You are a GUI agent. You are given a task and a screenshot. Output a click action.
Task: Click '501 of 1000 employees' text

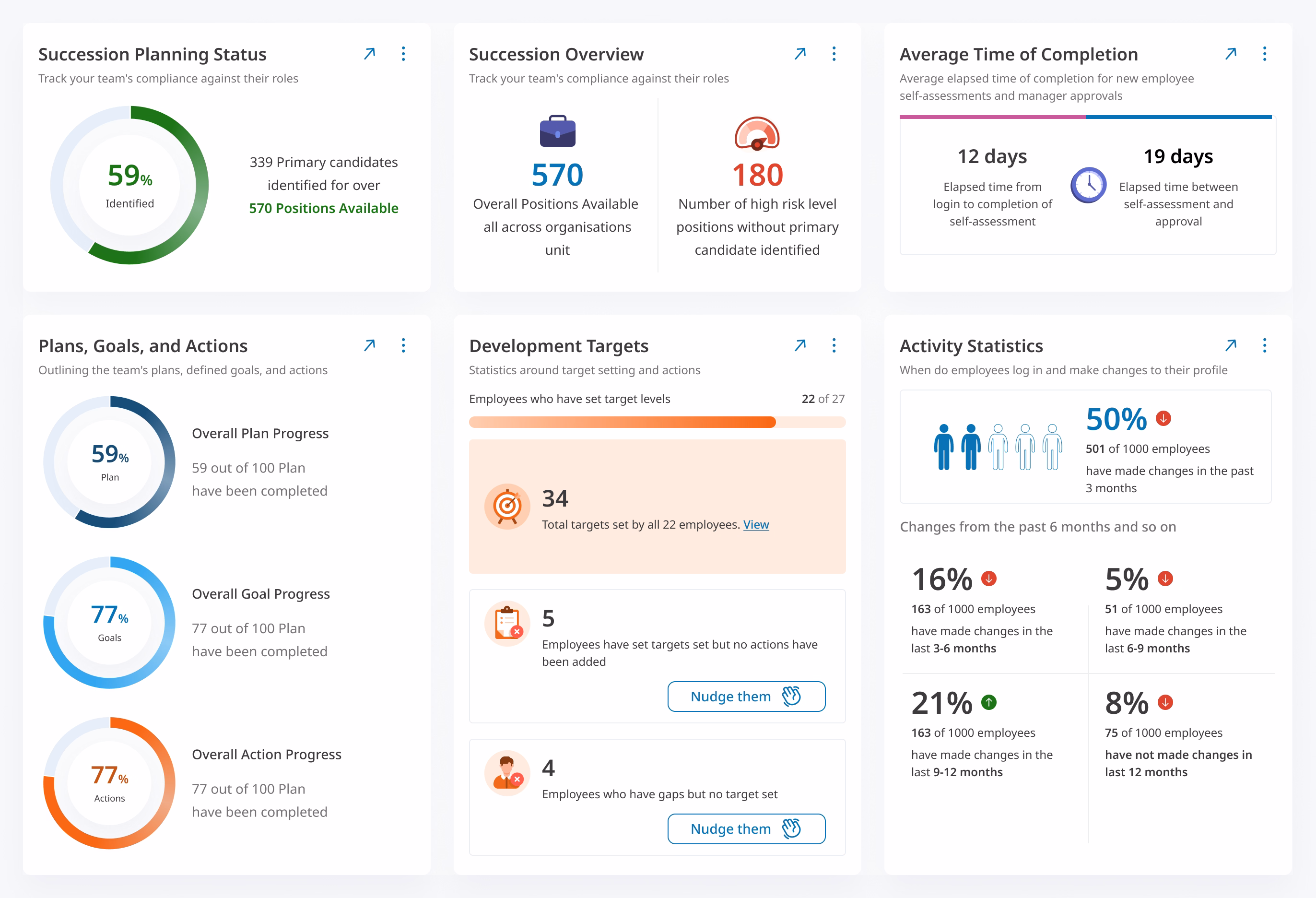point(1147,449)
